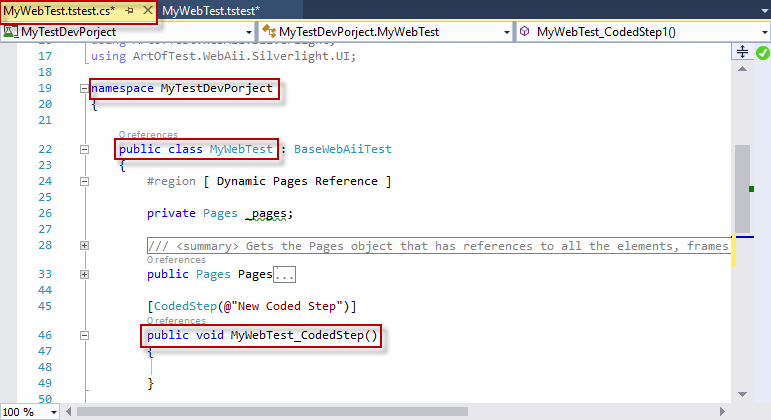
Task: Click the horizontal scrollbar right arrow
Action: (722, 411)
